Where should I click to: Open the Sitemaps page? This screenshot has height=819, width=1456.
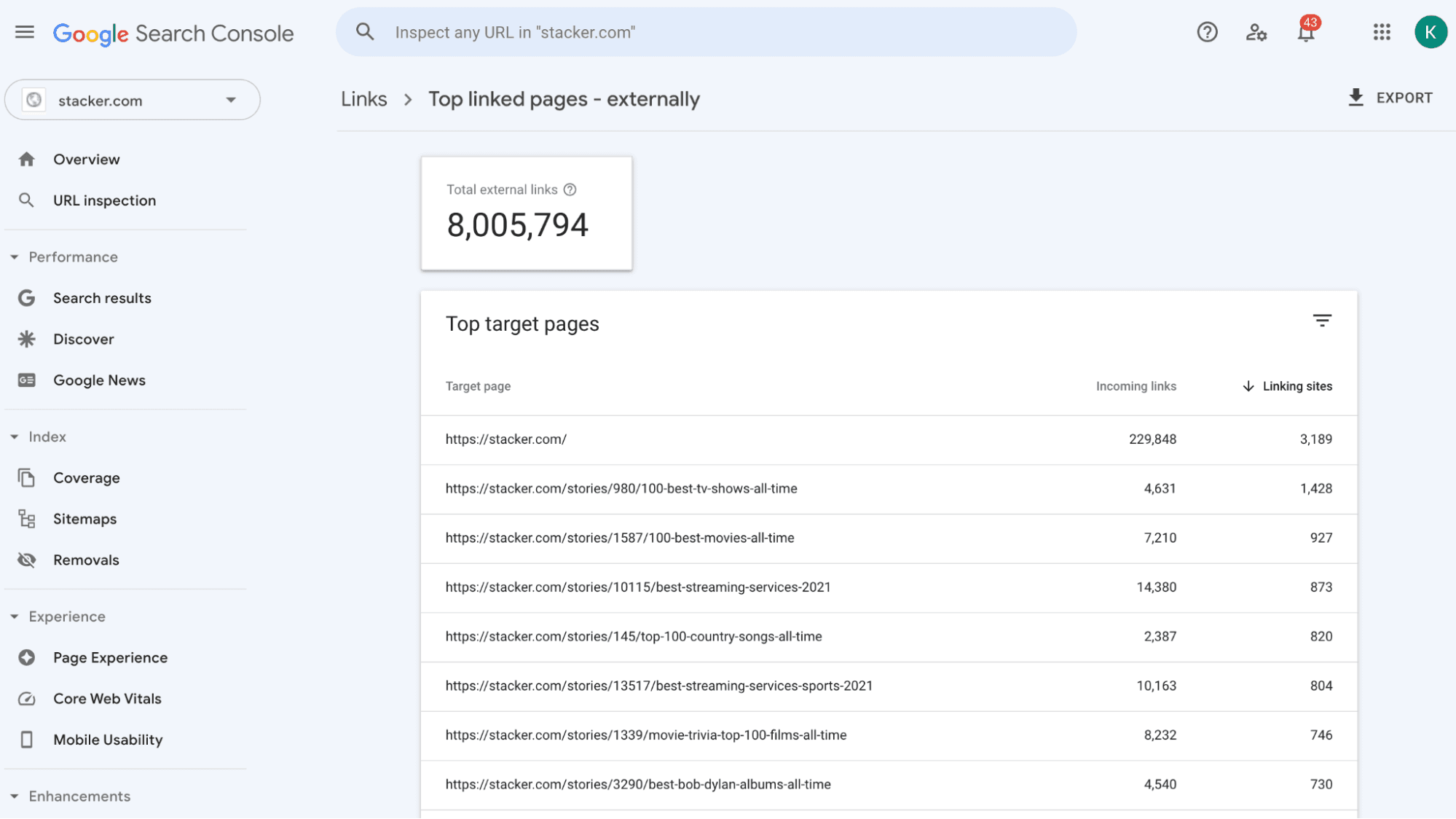coord(84,519)
